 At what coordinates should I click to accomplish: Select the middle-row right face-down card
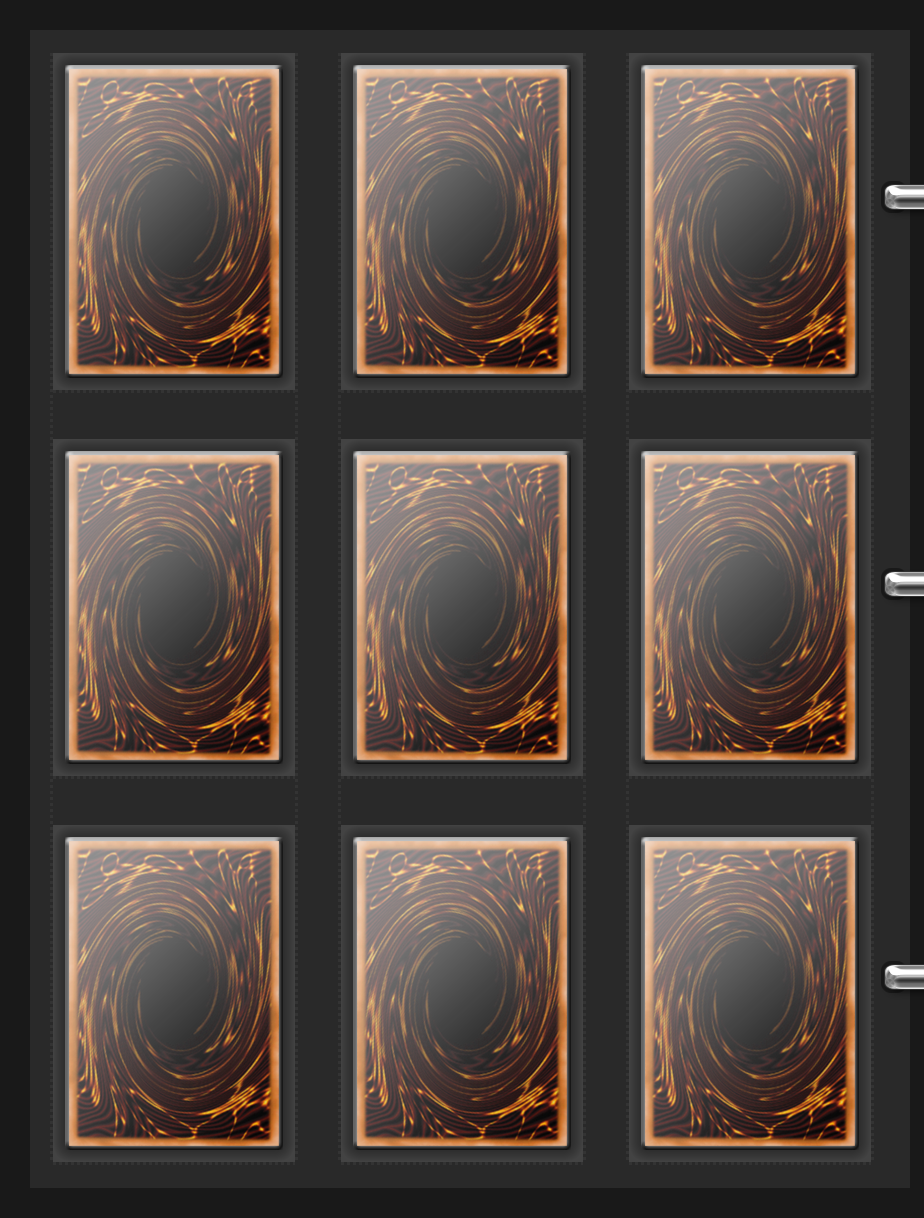[x=749, y=607]
